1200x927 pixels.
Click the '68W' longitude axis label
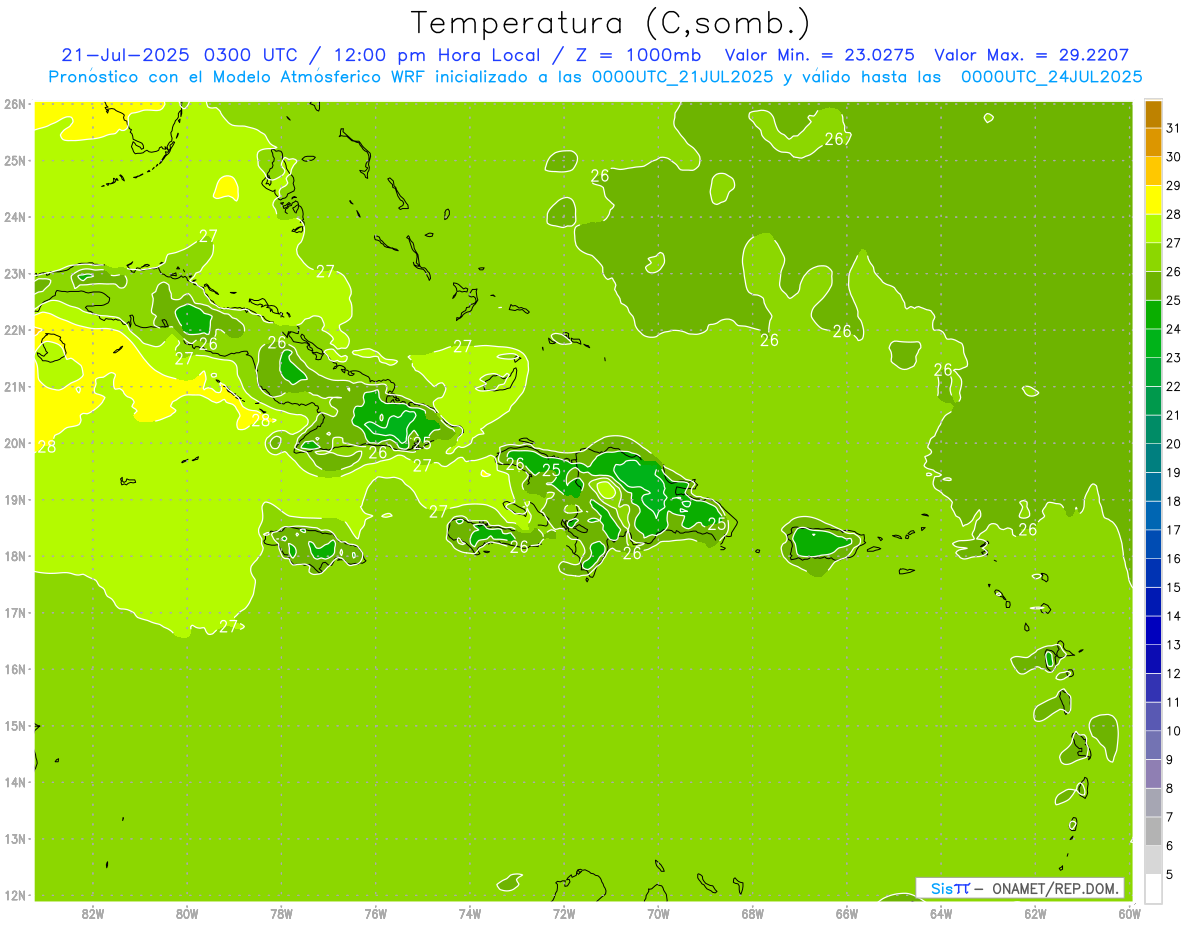(x=753, y=914)
